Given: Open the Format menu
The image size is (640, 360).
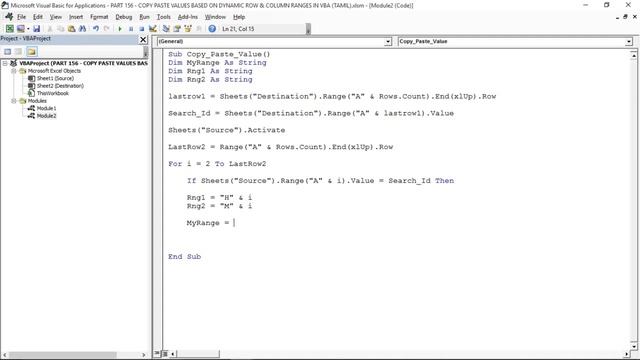Looking at the screenshot, I should (x=99, y=17).
